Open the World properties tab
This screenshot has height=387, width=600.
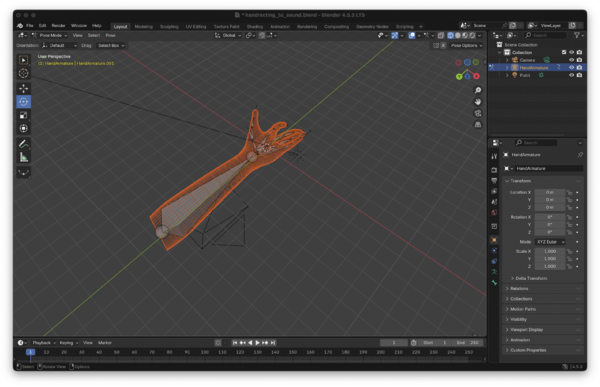[x=494, y=212]
